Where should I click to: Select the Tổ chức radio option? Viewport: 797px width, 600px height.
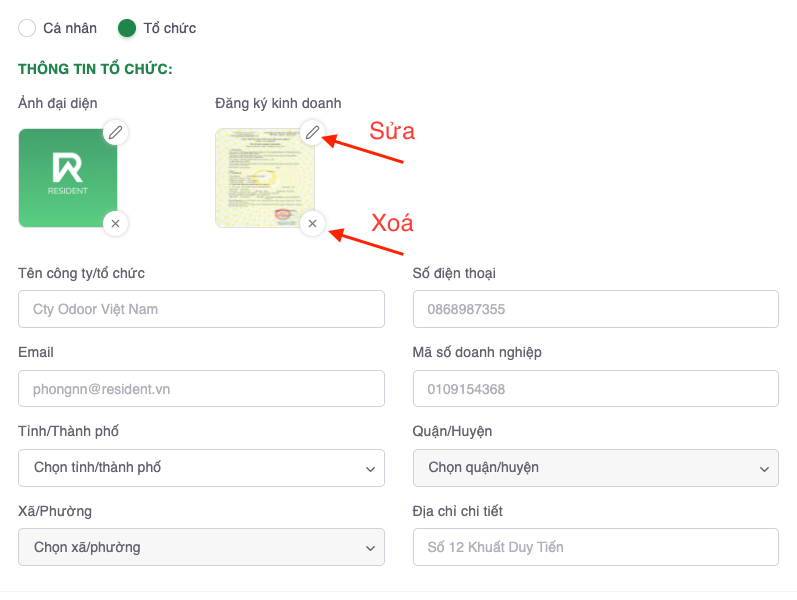tap(127, 28)
